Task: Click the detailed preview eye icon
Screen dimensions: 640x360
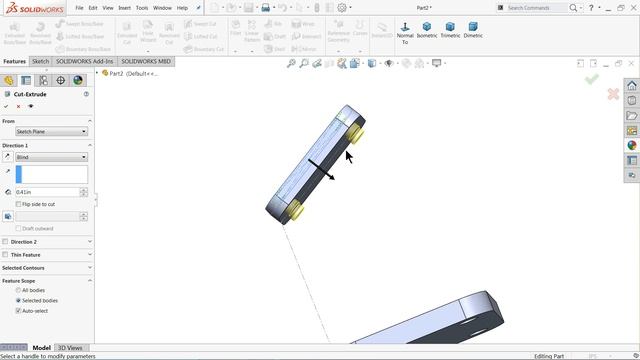Action: point(31,106)
